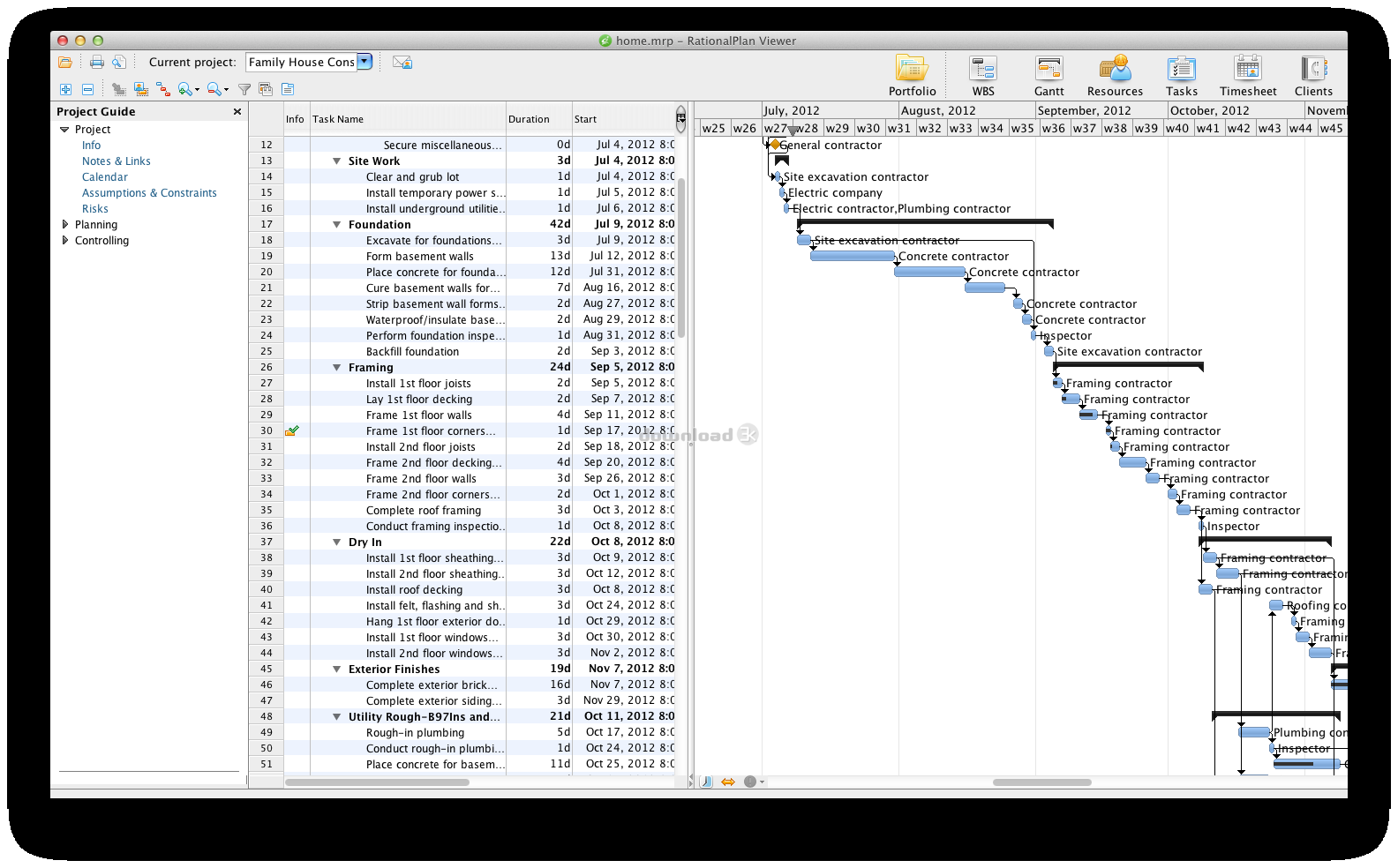Open the Notes & Links page
This screenshot has width=1398, height=868.
tap(116, 161)
